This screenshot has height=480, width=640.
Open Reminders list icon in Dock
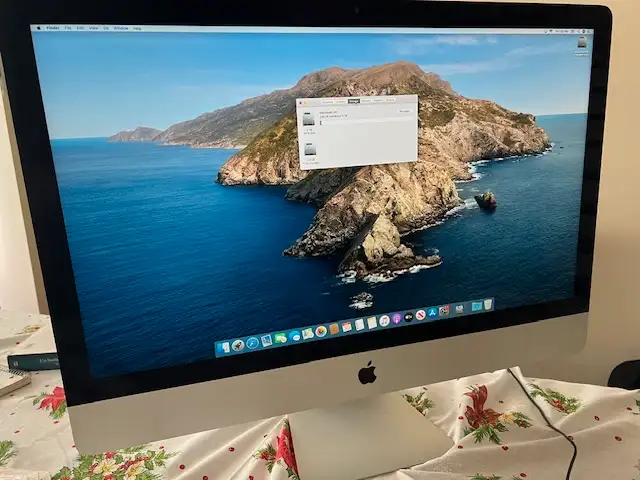coord(359,324)
